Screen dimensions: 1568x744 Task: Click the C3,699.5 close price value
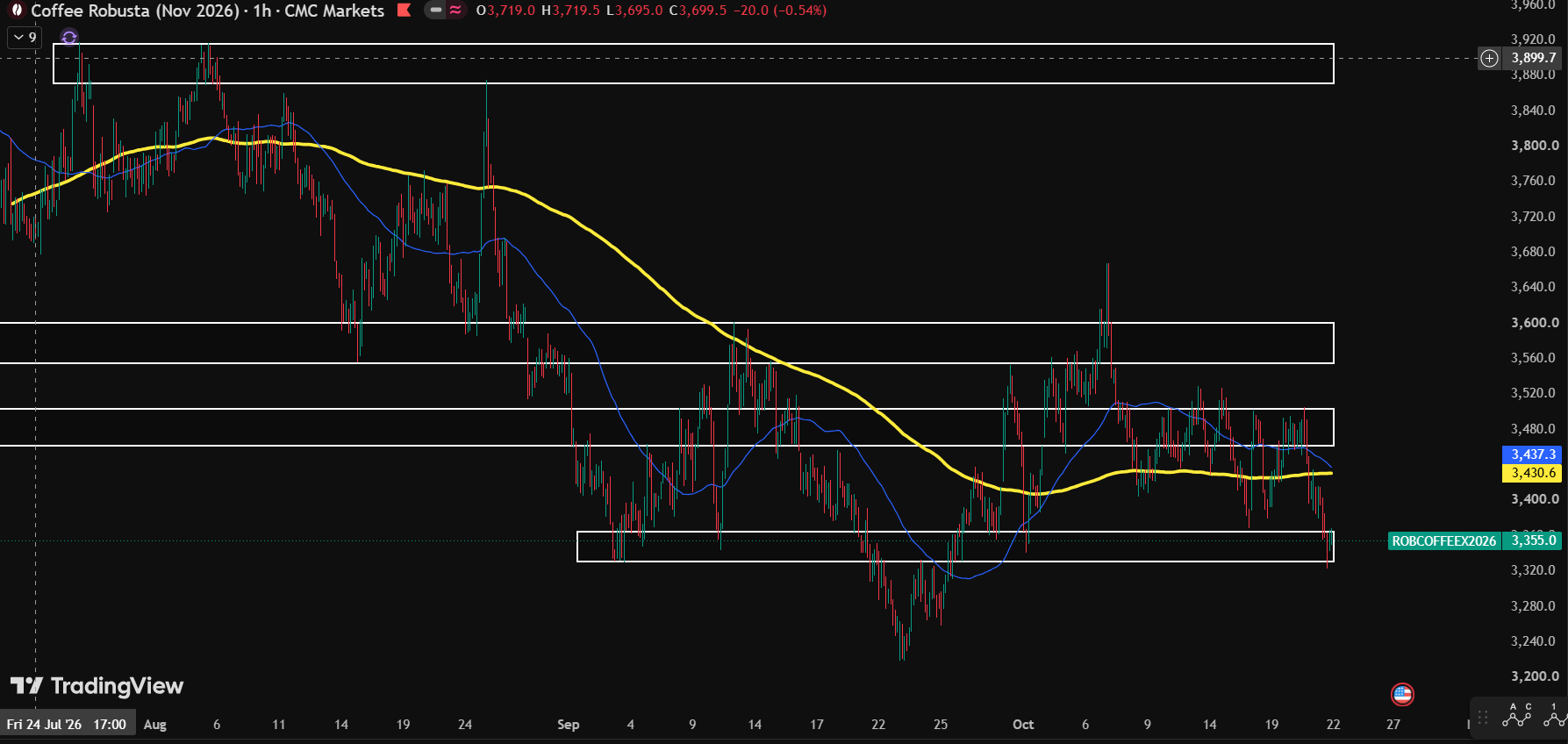tap(698, 11)
